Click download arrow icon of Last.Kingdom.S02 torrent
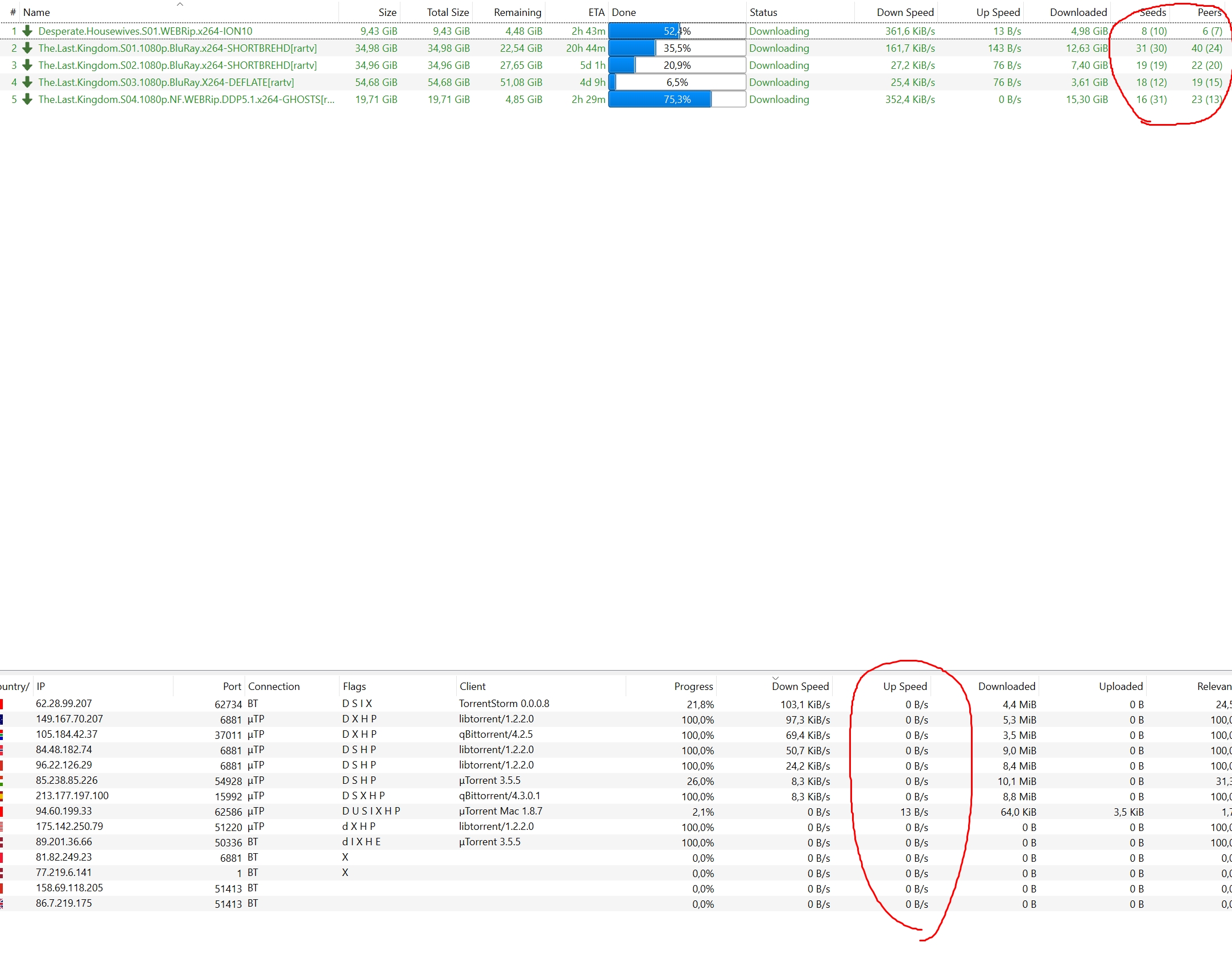The image size is (1232, 959). tap(27, 65)
